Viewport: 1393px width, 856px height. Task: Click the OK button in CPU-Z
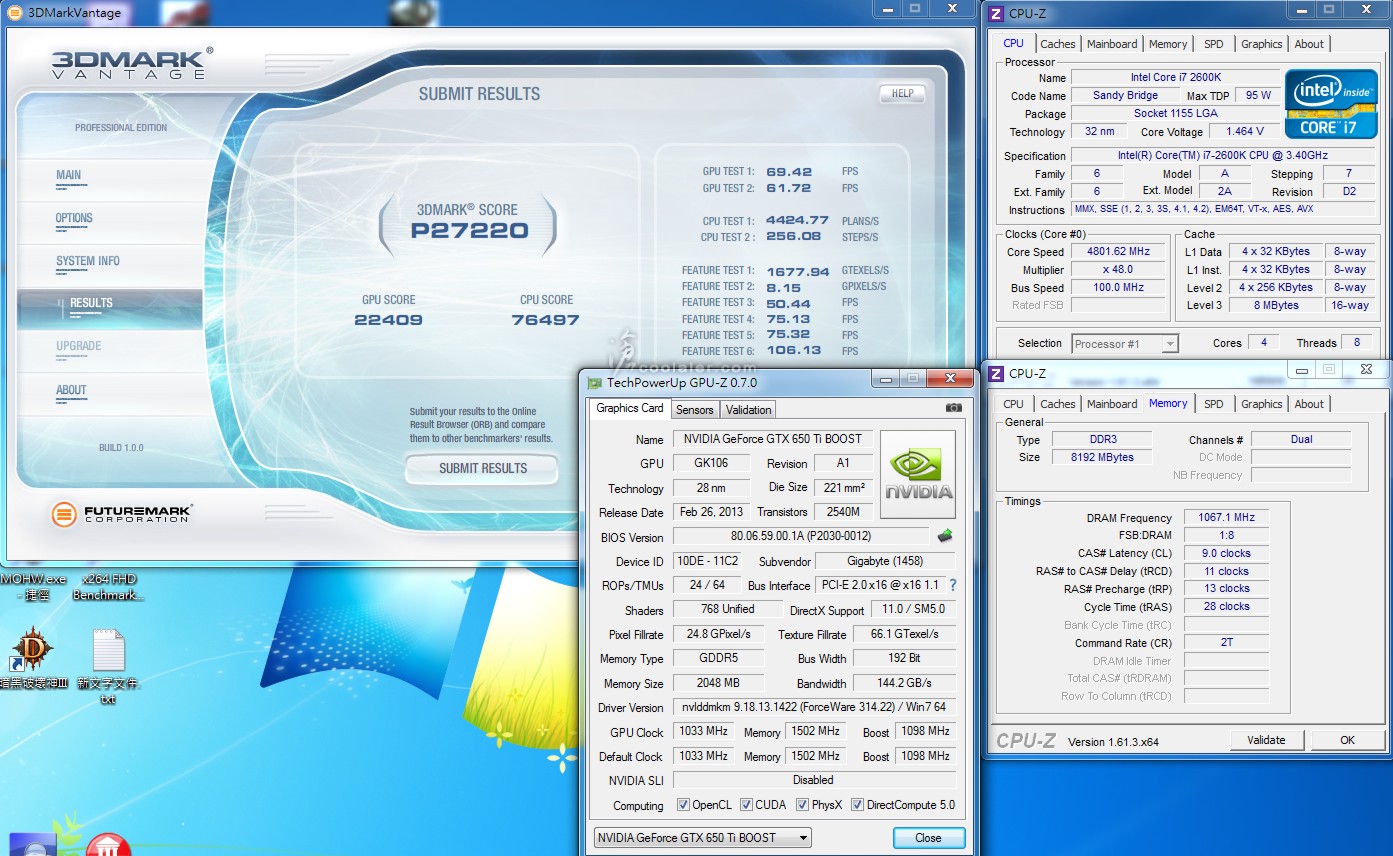1347,740
